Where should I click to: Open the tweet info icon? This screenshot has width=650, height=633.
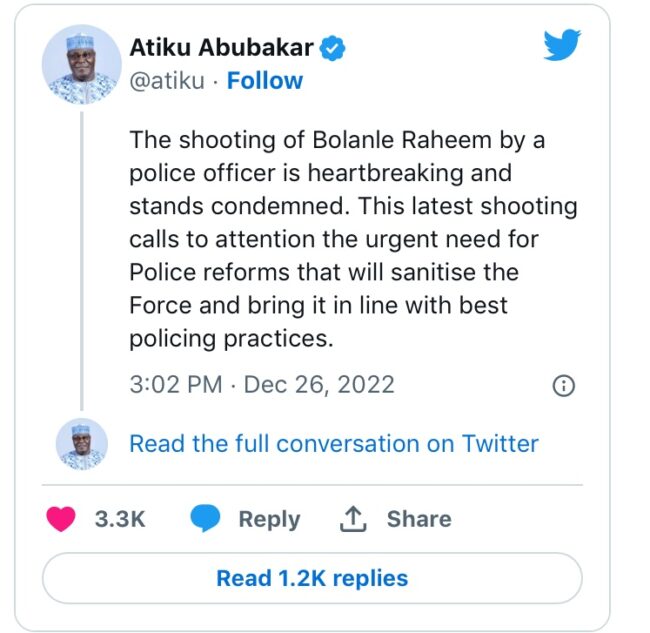563,385
